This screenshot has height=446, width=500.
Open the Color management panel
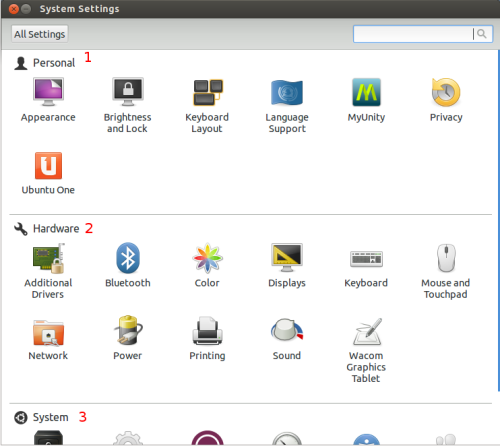207,265
